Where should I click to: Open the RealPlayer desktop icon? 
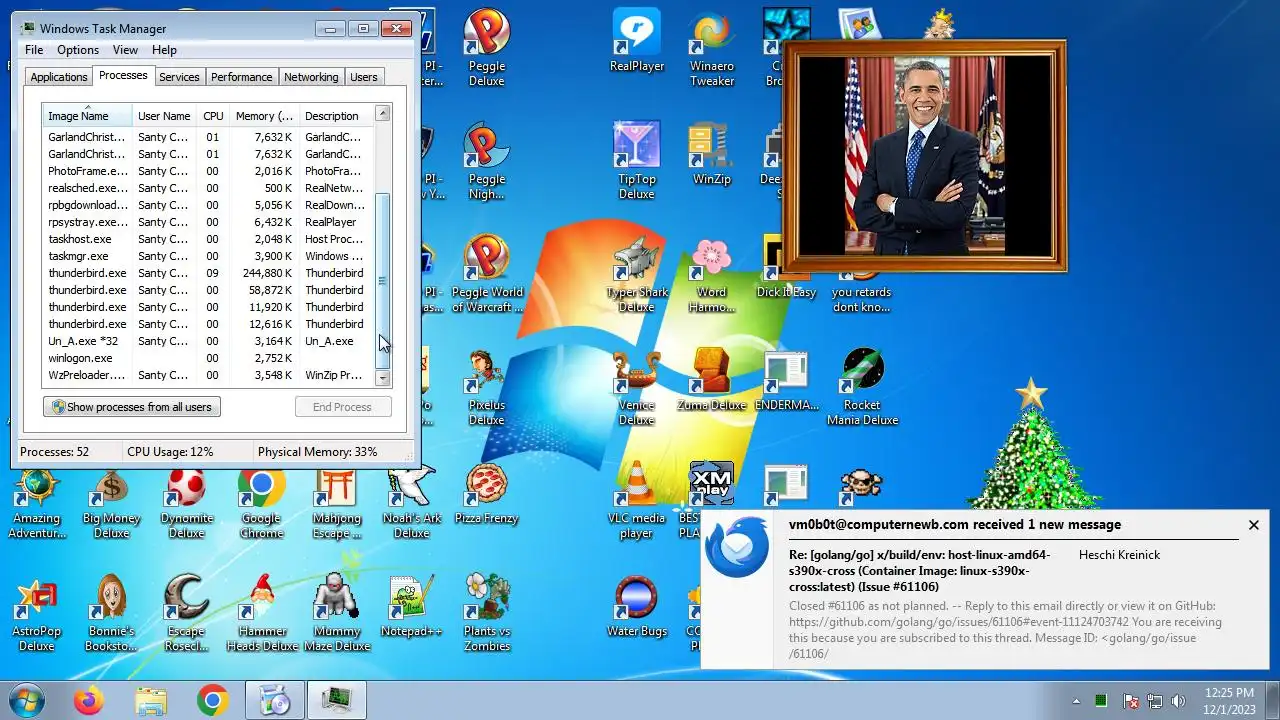637,42
